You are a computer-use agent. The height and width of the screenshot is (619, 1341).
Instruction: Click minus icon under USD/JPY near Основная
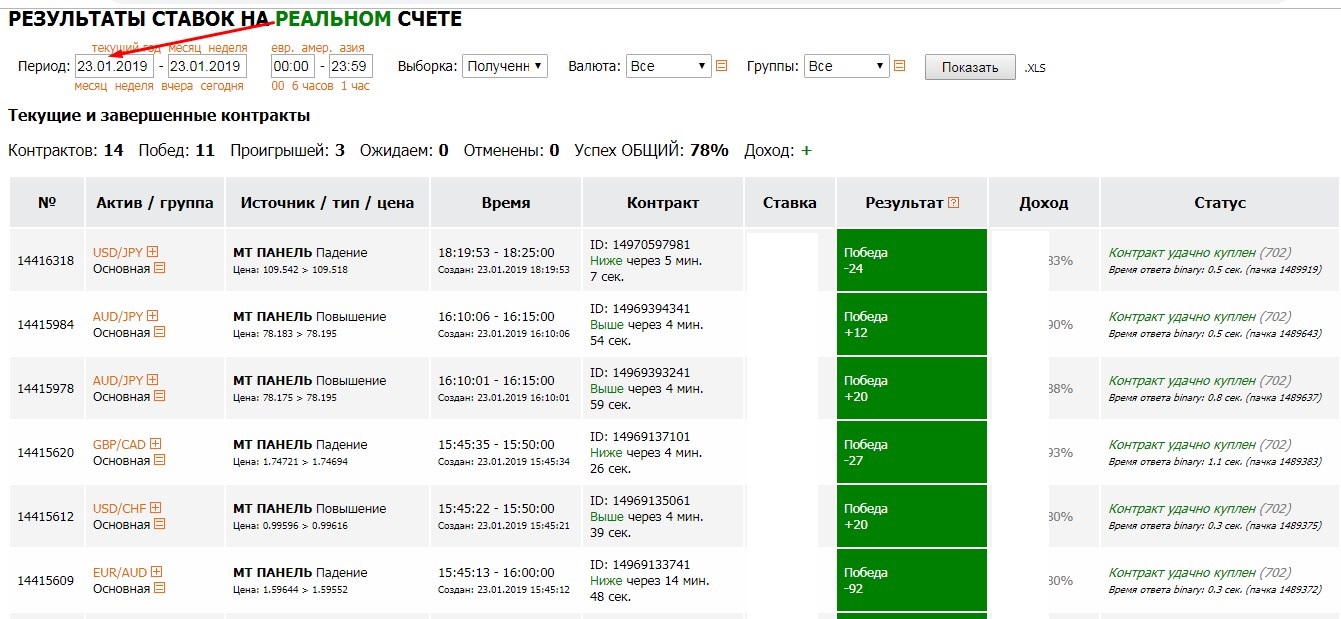(x=159, y=268)
